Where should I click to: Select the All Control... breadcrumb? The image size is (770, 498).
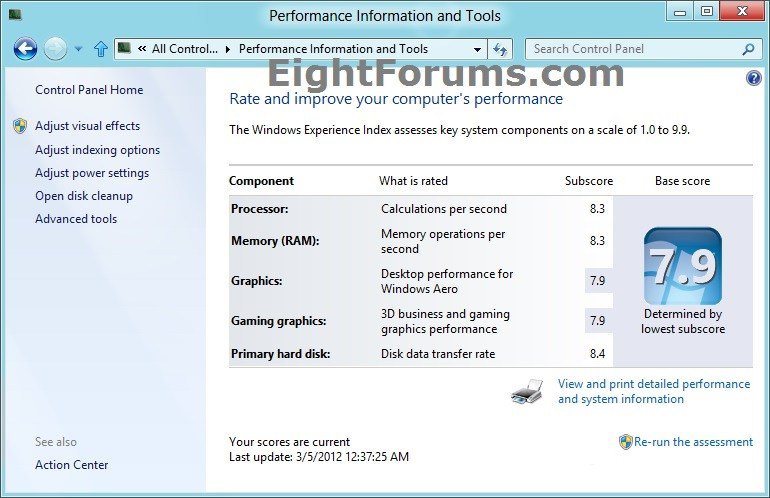185,49
